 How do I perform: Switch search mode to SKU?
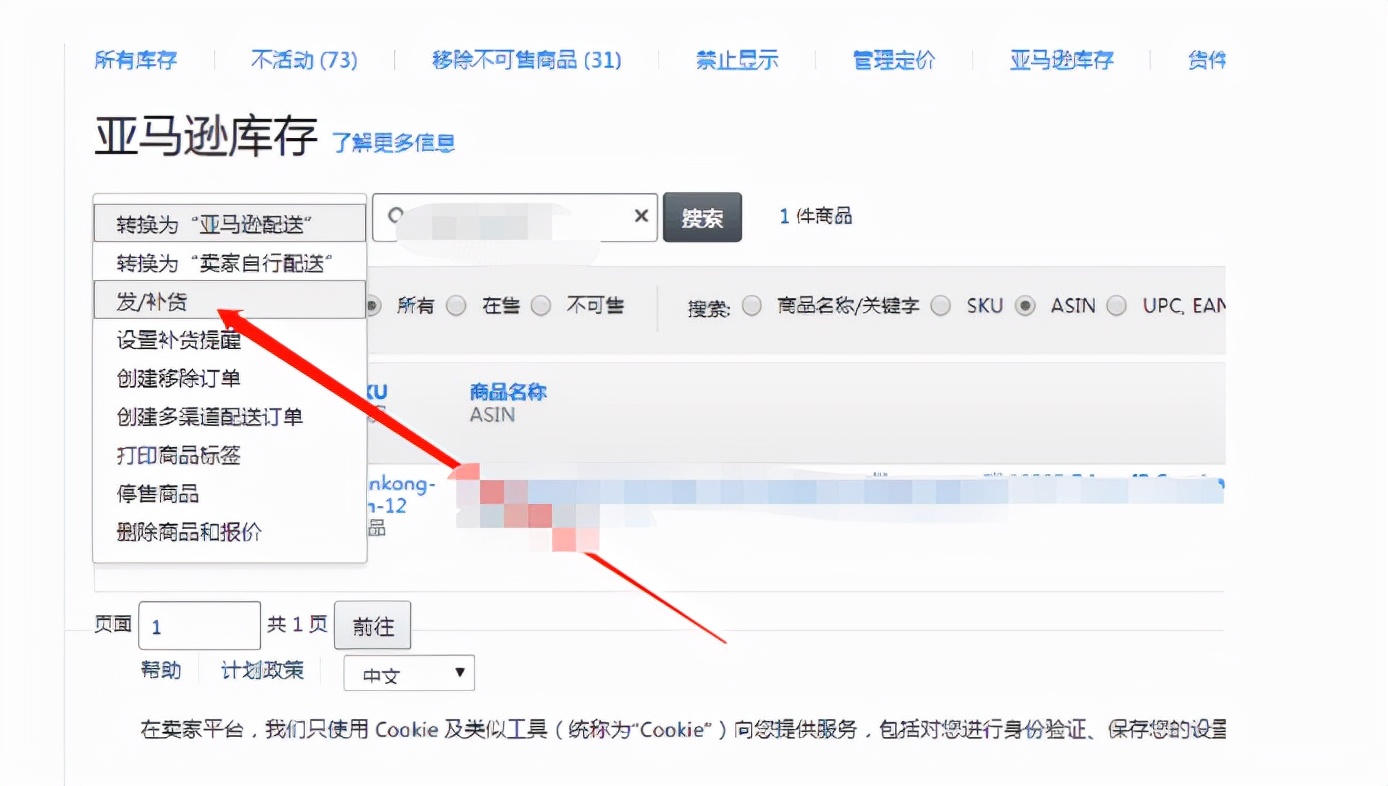click(941, 306)
